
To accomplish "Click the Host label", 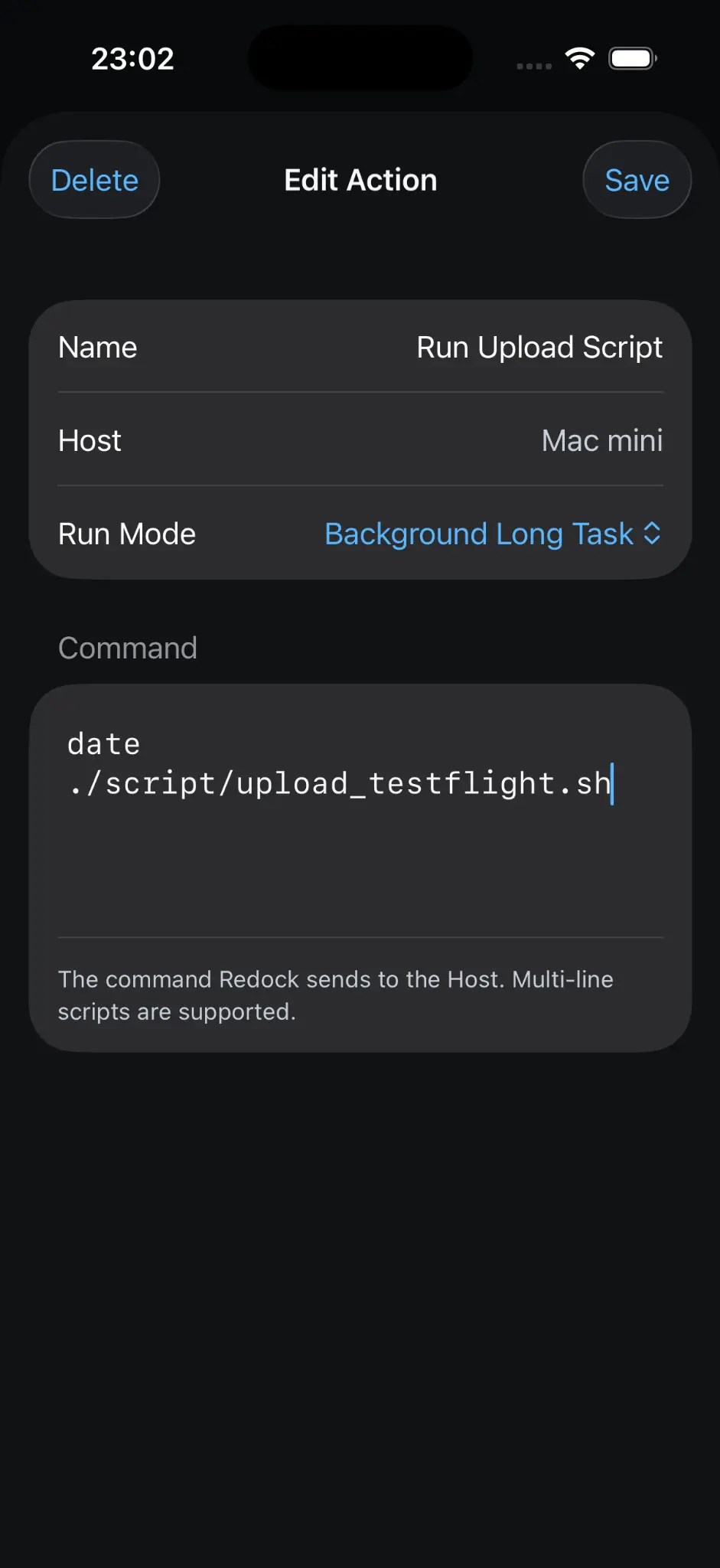I will [90, 440].
